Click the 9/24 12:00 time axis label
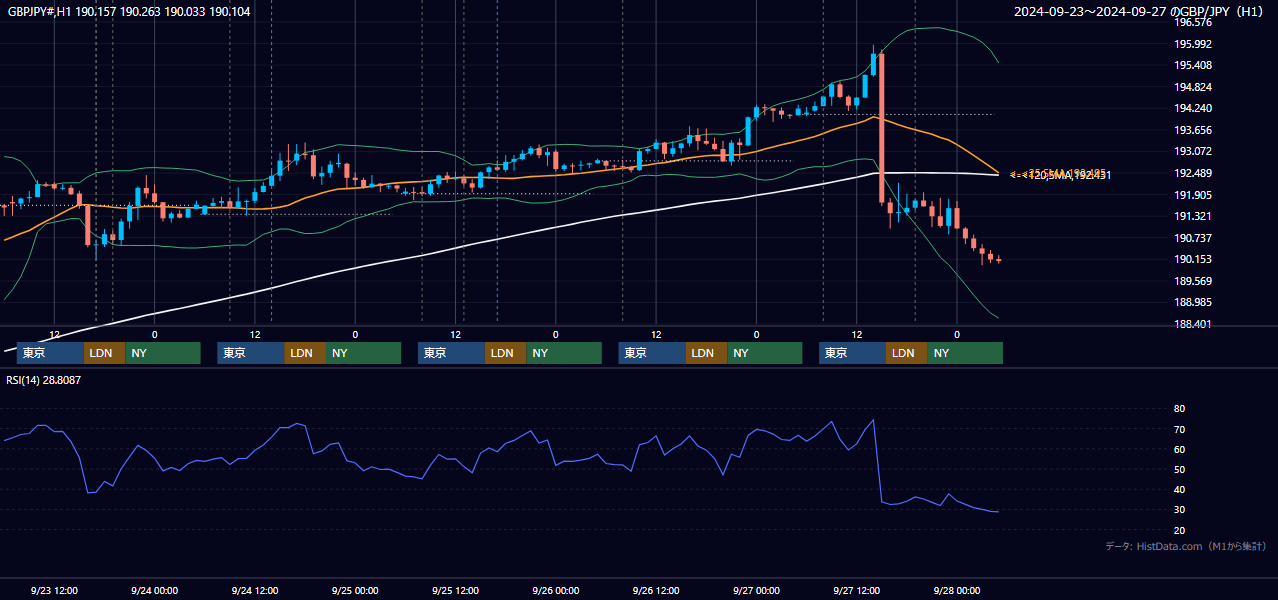This screenshot has width=1278, height=600. [x=254, y=590]
